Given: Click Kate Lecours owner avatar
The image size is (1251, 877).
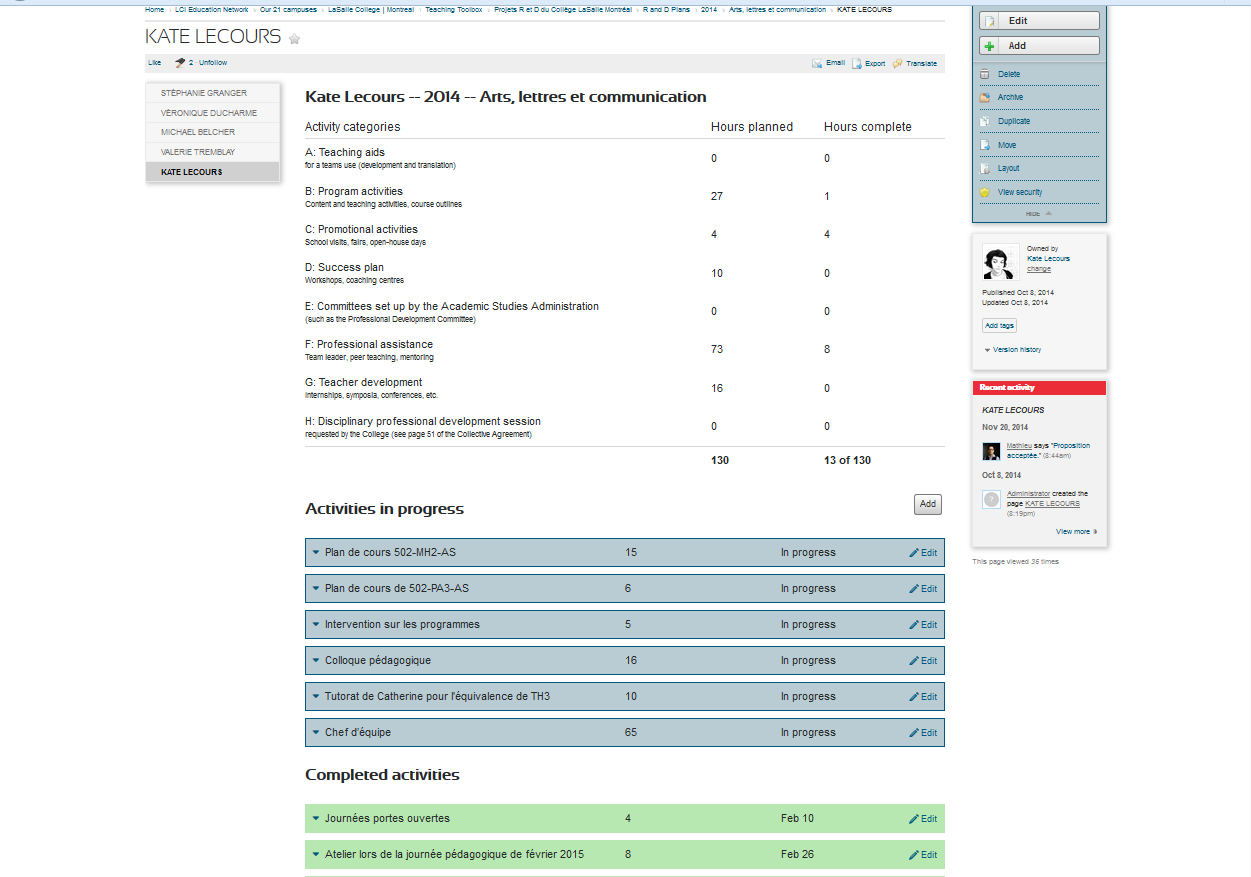Looking at the screenshot, I should [1000, 261].
